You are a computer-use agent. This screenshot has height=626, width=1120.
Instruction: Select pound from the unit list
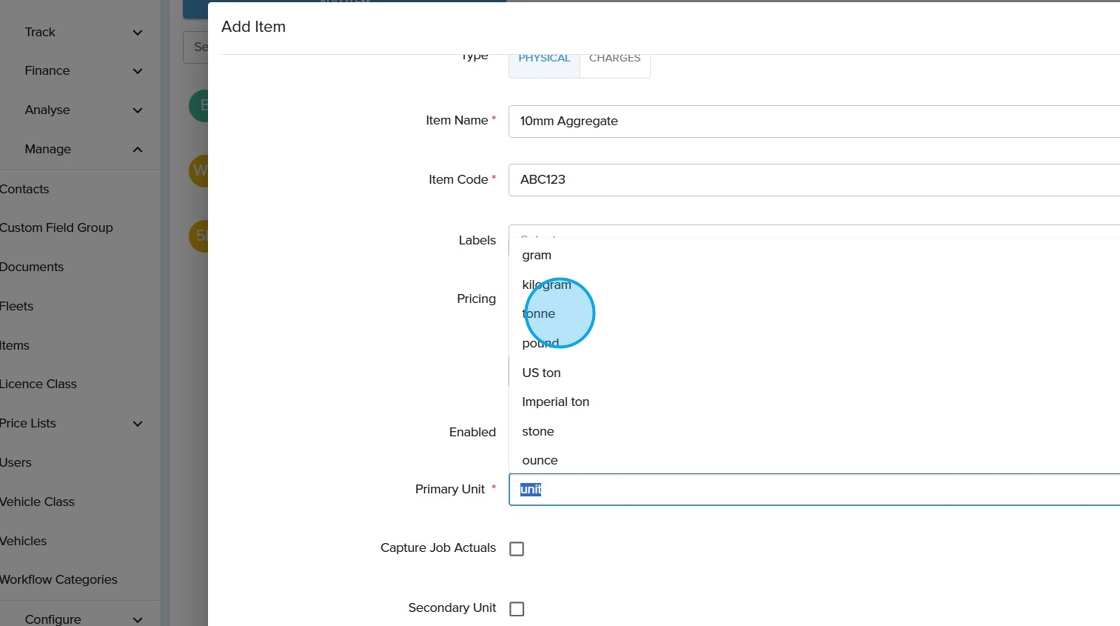coord(541,343)
